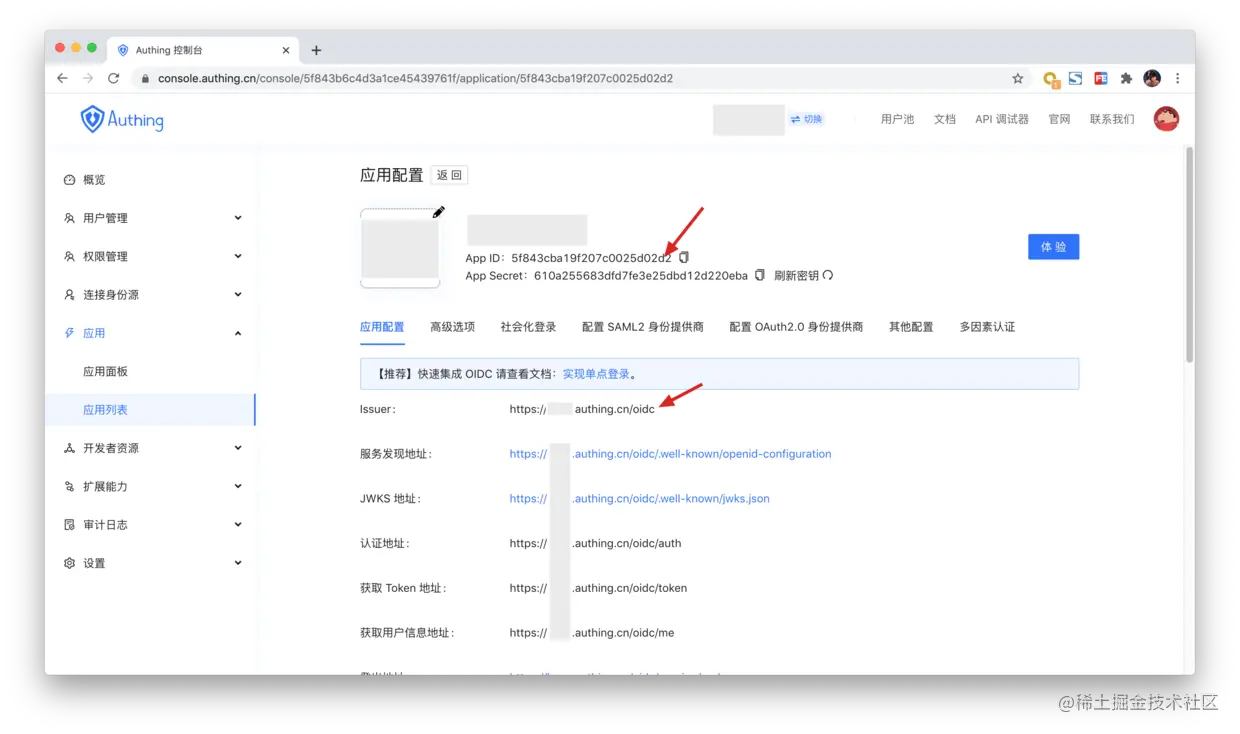The width and height of the screenshot is (1240, 734).
Task: Click the developer resources sidebar icon
Action: pyautogui.click(x=69, y=448)
